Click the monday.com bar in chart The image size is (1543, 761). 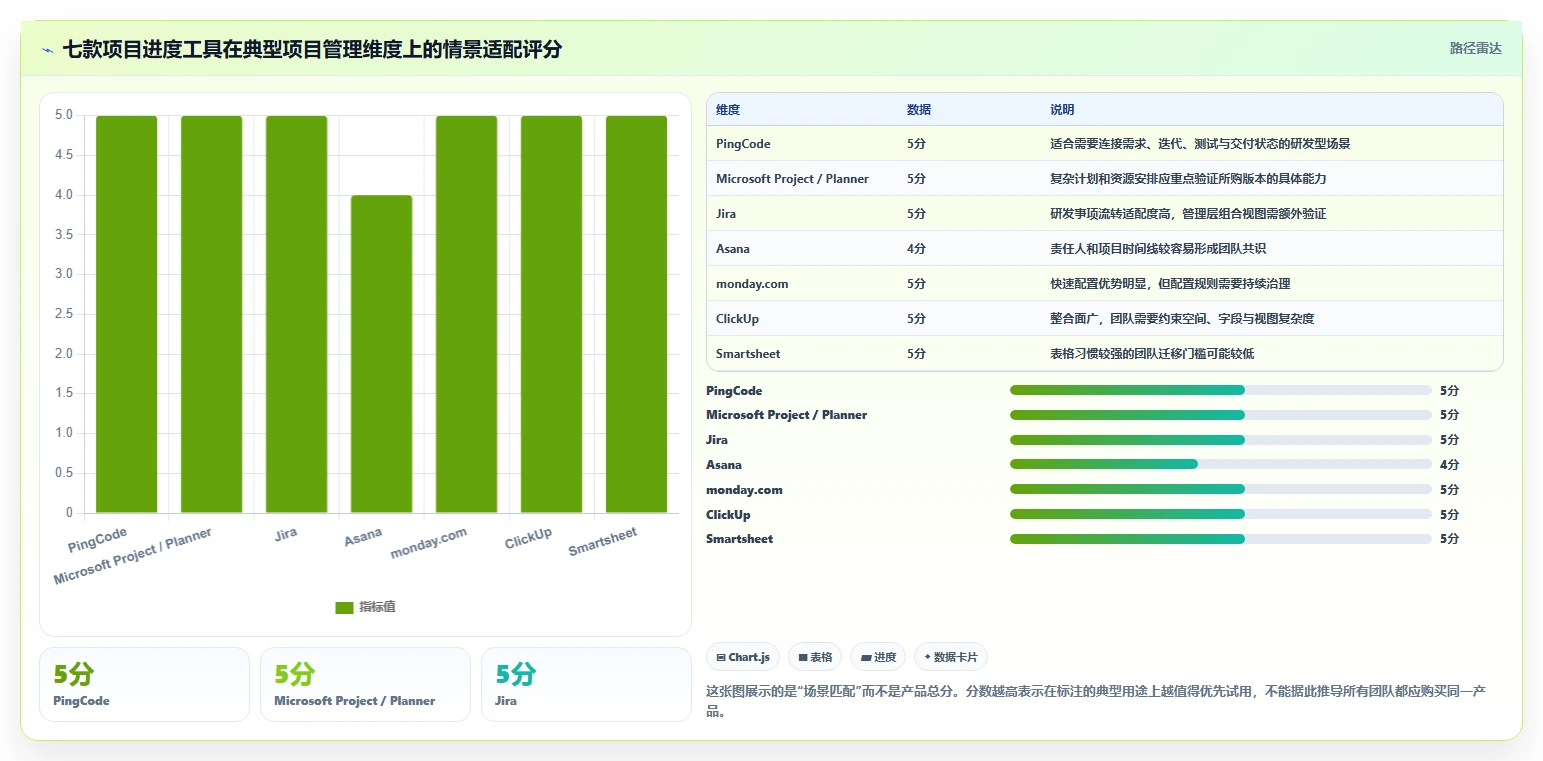(466, 314)
